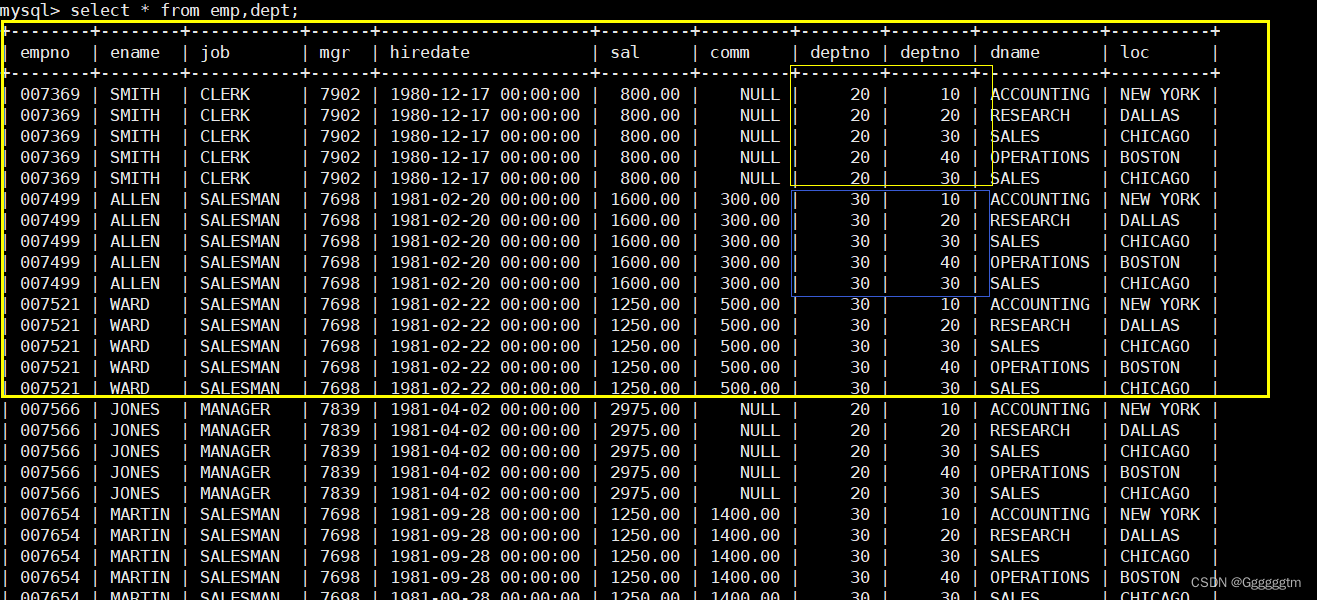Image resolution: width=1317 pixels, height=600 pixels.
Task: Select the "comm" column header
Action: point(730,53)
